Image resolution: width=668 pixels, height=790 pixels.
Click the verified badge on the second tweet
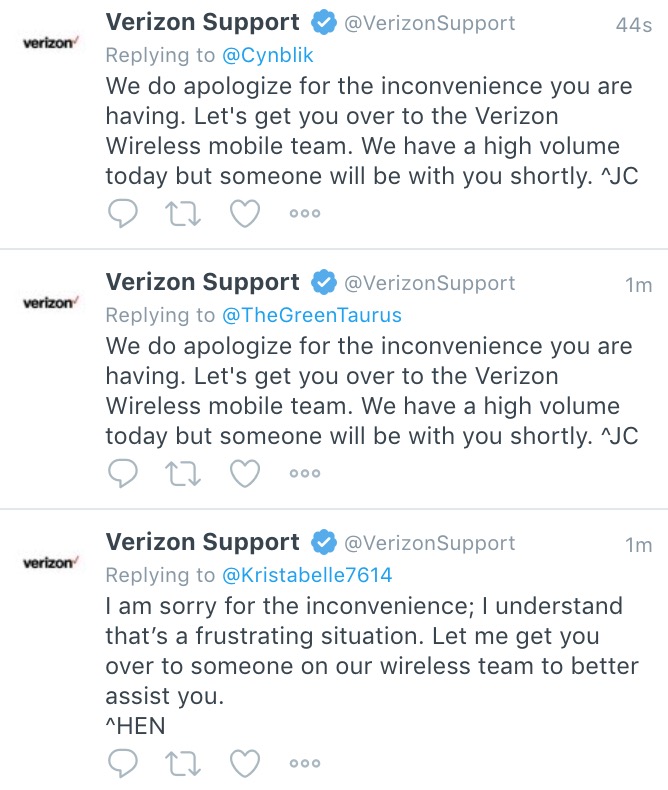322,283
